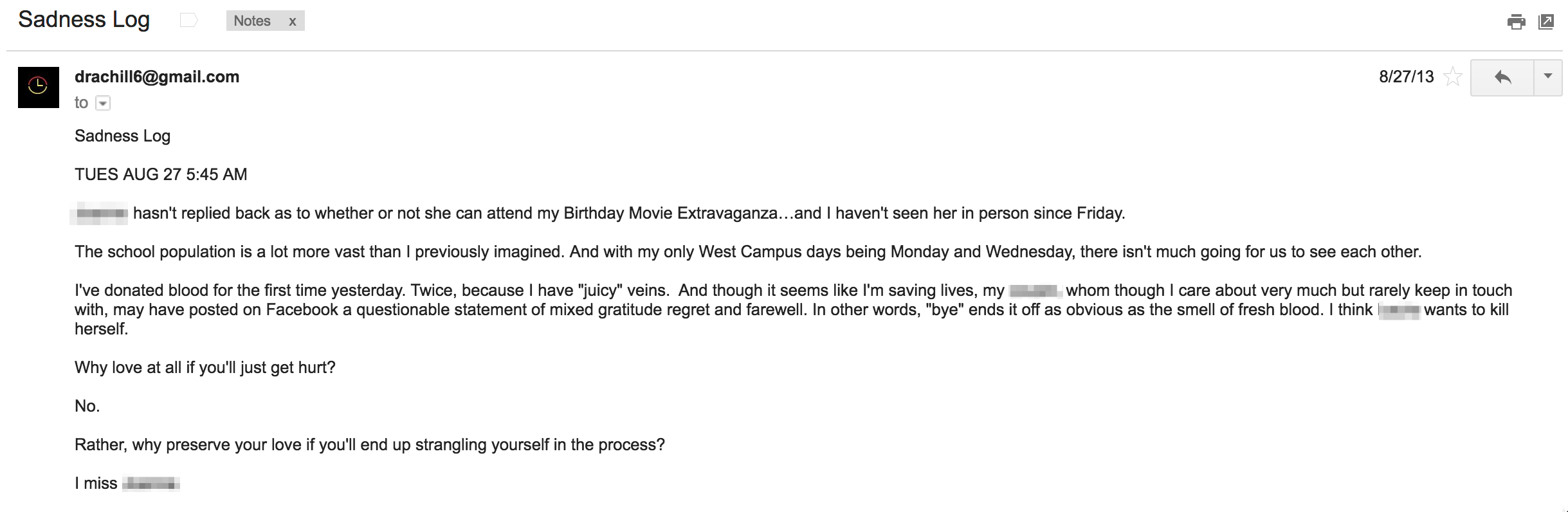Show recipient details with the arrow after "to"

pyautogui.click(x=103, y=103)
